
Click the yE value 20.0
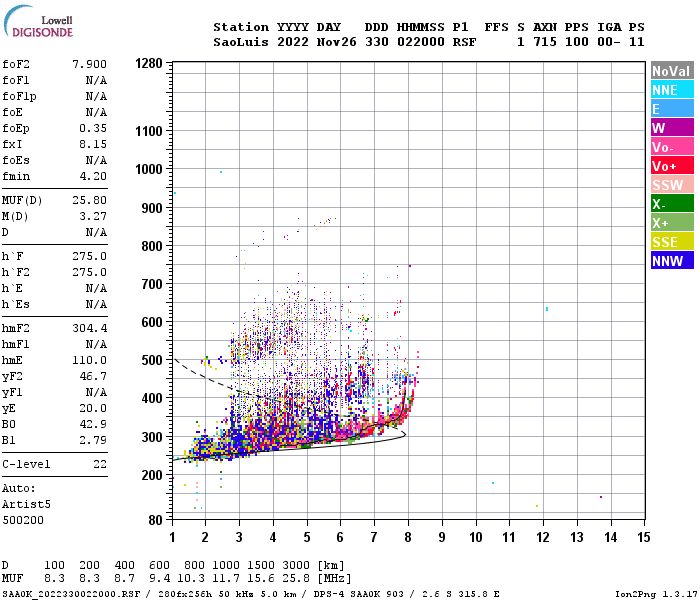(x=93, y=408)
